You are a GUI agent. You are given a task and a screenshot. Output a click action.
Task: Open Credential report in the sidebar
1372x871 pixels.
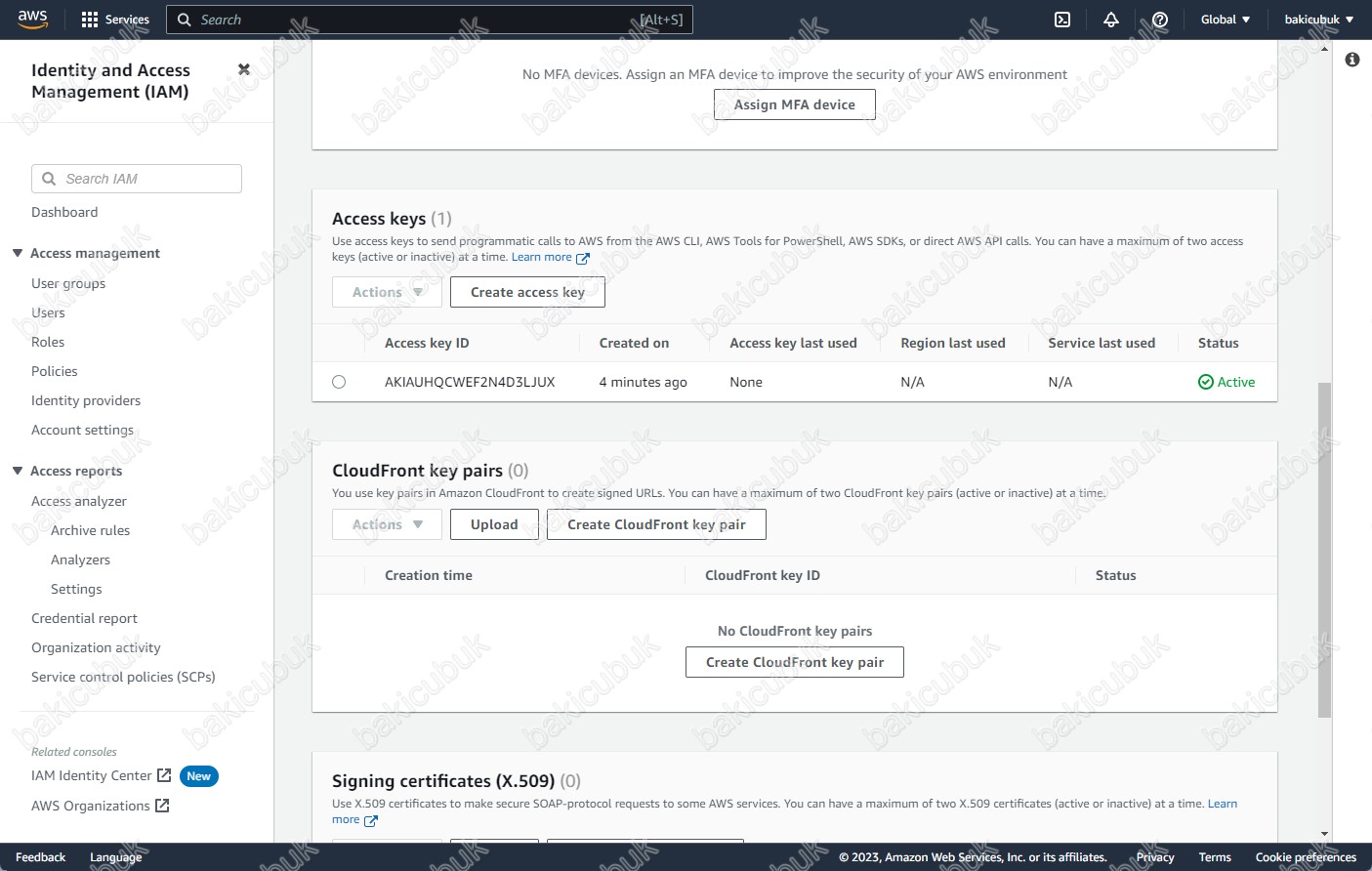[84, 618]
